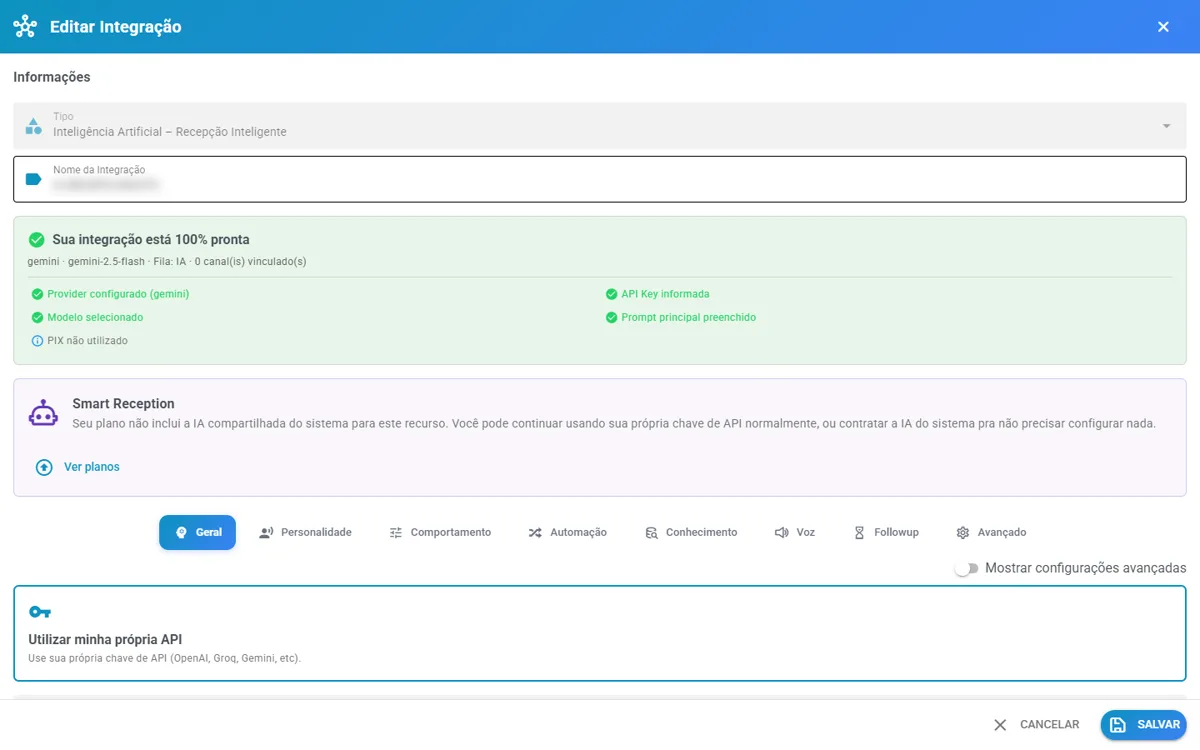
Task: Click 'Sua integração está 100% pronta' heading
Action: [151, 240]
